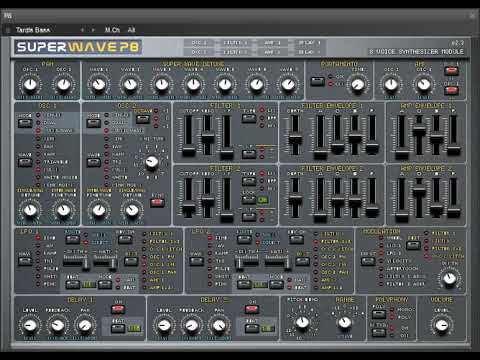Click the Delay 2 LEVEL knob

coord(164,325)
